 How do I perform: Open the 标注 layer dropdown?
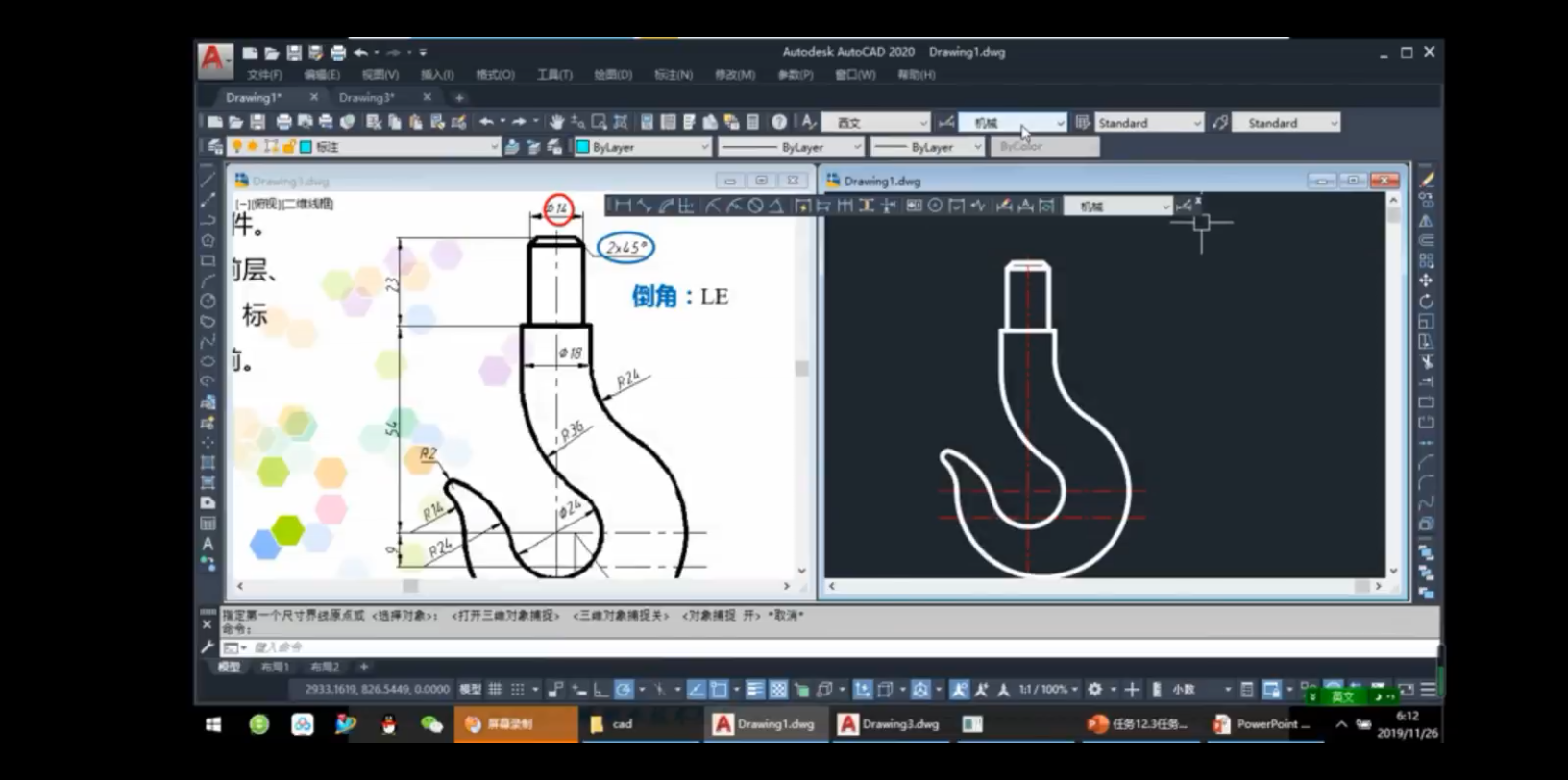(x=364, y=147)
